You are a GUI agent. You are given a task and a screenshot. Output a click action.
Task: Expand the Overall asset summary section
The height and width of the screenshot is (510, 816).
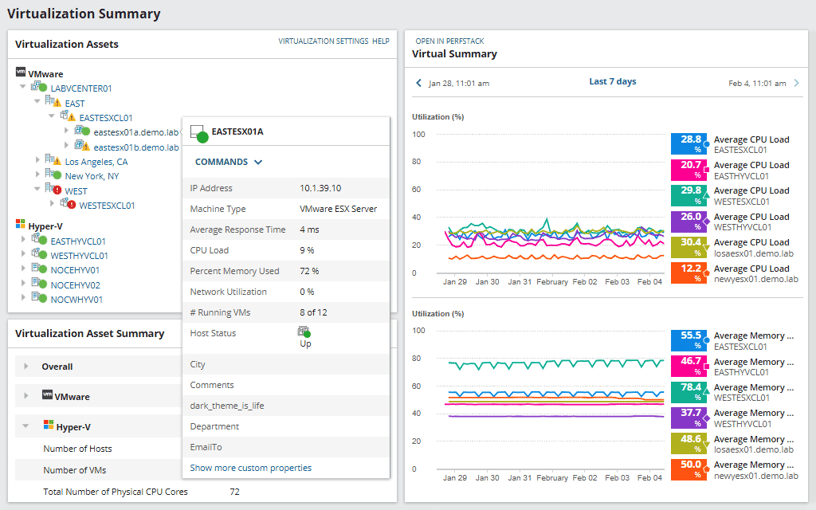point(27,367)
